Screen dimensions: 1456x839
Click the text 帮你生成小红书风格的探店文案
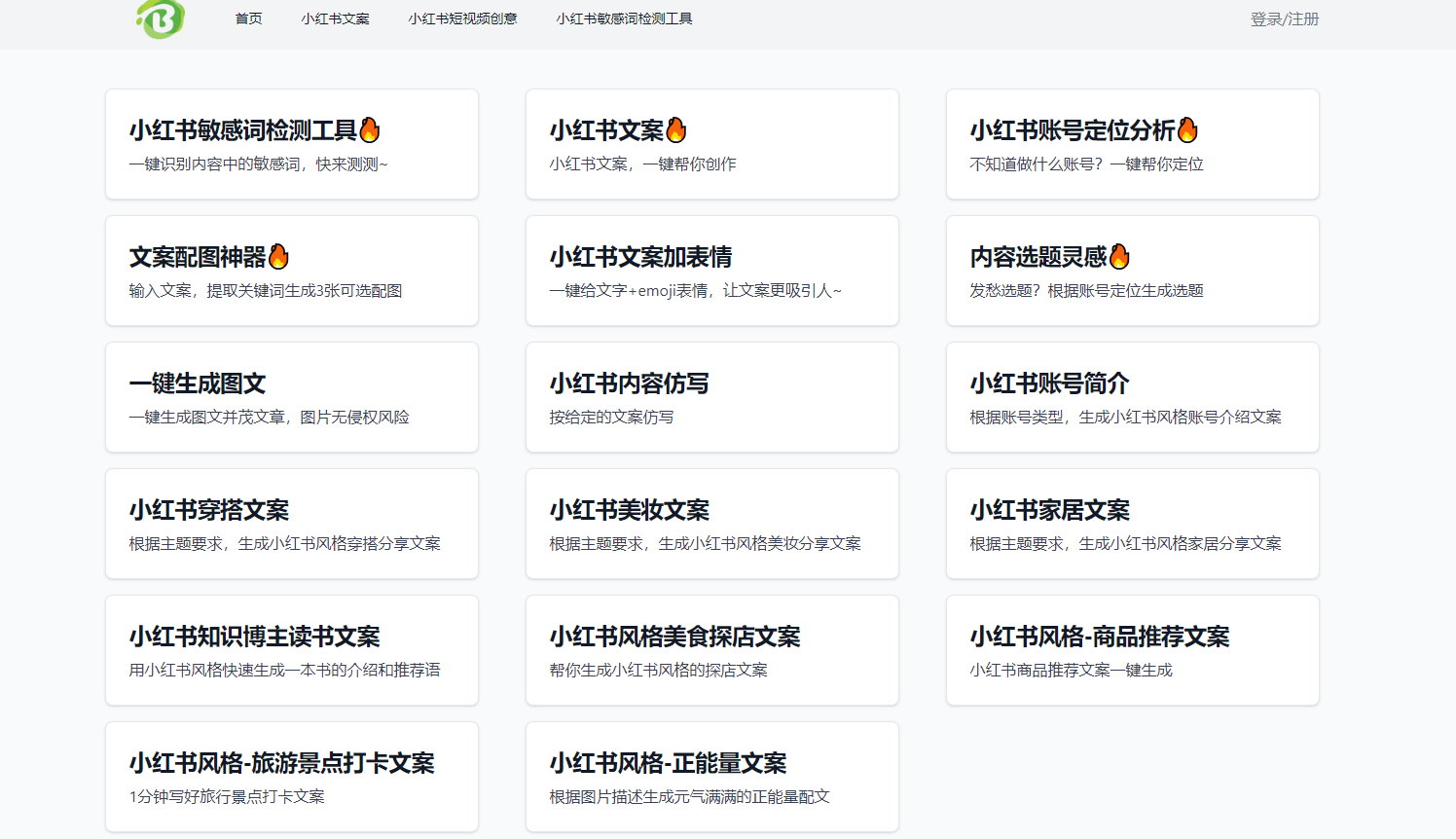point(658,671)
